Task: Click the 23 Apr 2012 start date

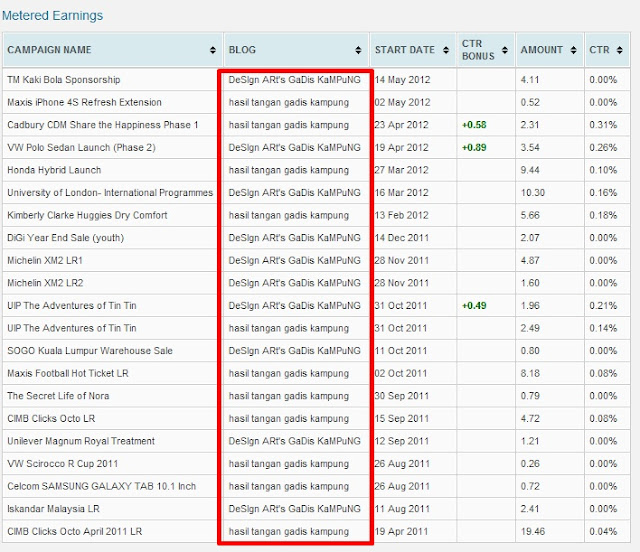Action: [x=401, y=125]
